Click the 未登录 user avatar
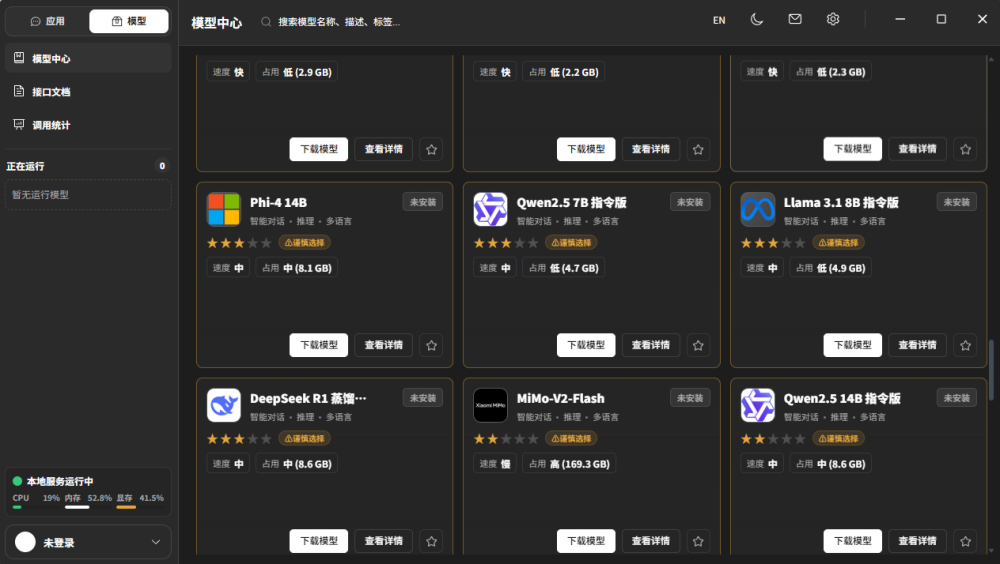1000x564 pixels. (26, 542)
